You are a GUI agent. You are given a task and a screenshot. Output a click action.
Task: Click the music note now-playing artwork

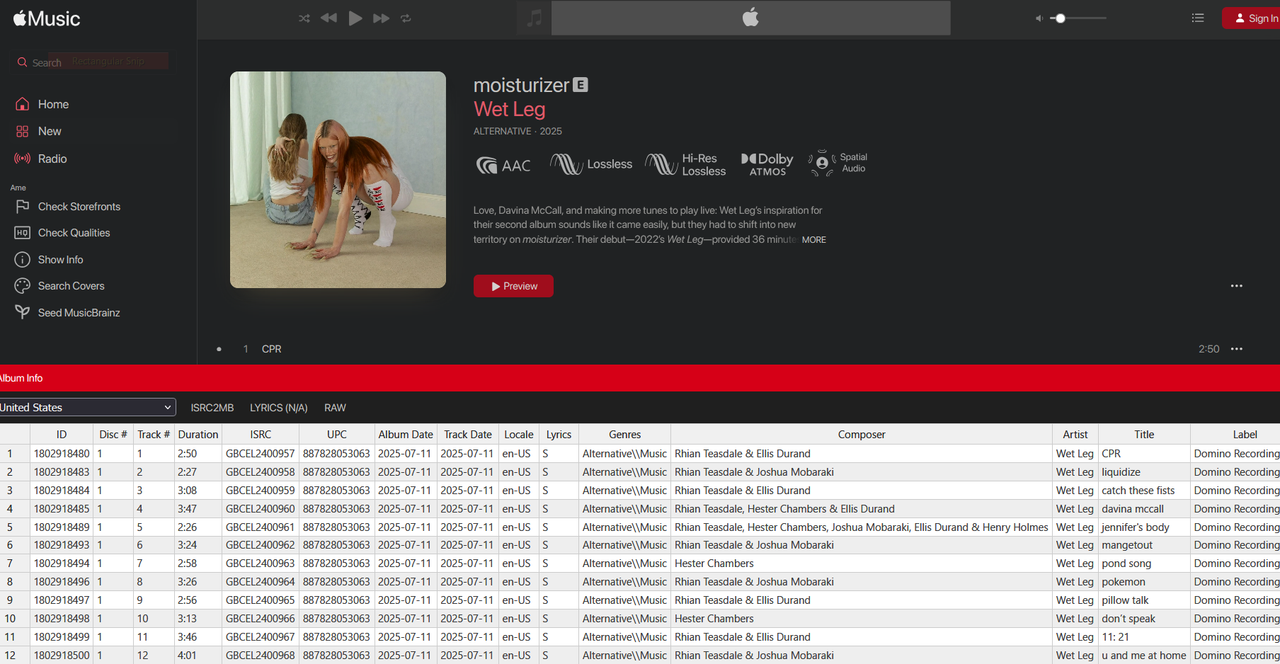(534, 18)
